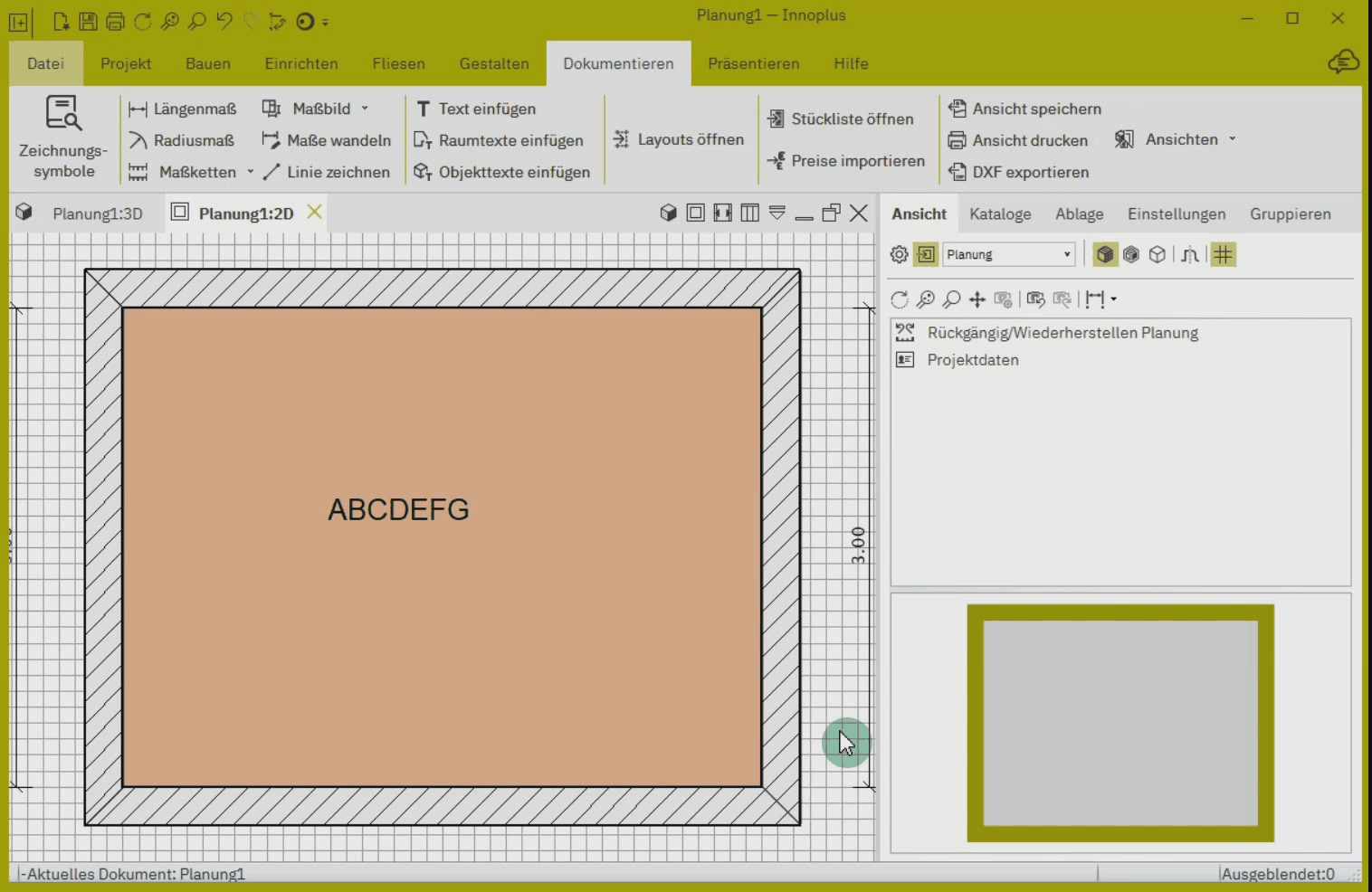Select the Radiusmaß tool
This screenshot has width=1372, height=892.
point(181,140)
